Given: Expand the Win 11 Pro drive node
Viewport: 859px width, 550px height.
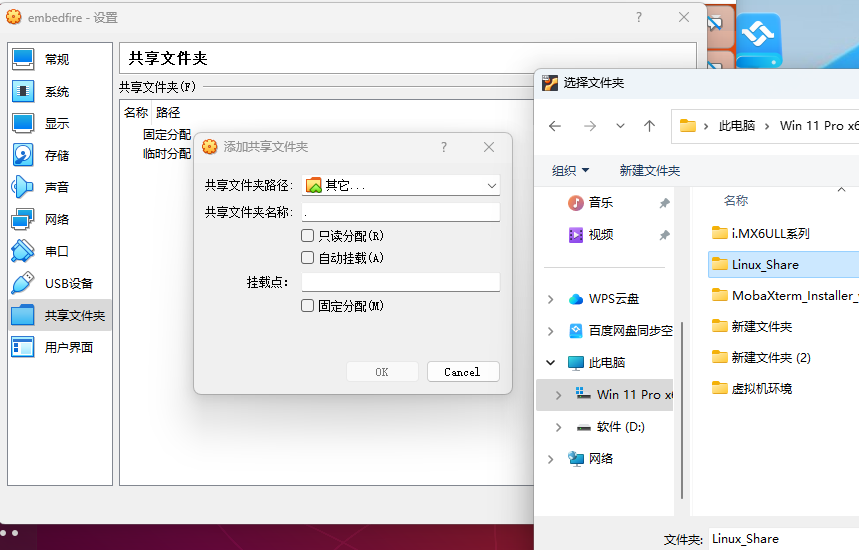Looking at the screenshot, I should click(558, 395).
